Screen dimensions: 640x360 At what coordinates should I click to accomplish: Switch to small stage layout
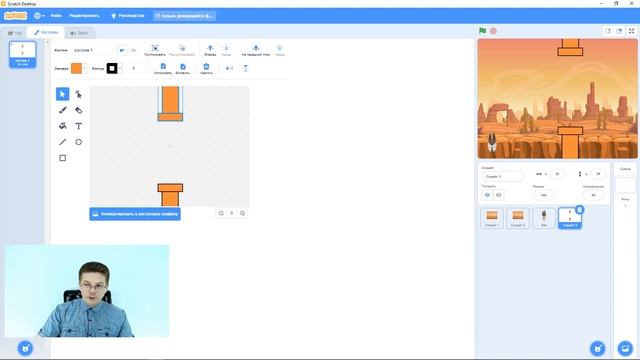coord(608,31)
